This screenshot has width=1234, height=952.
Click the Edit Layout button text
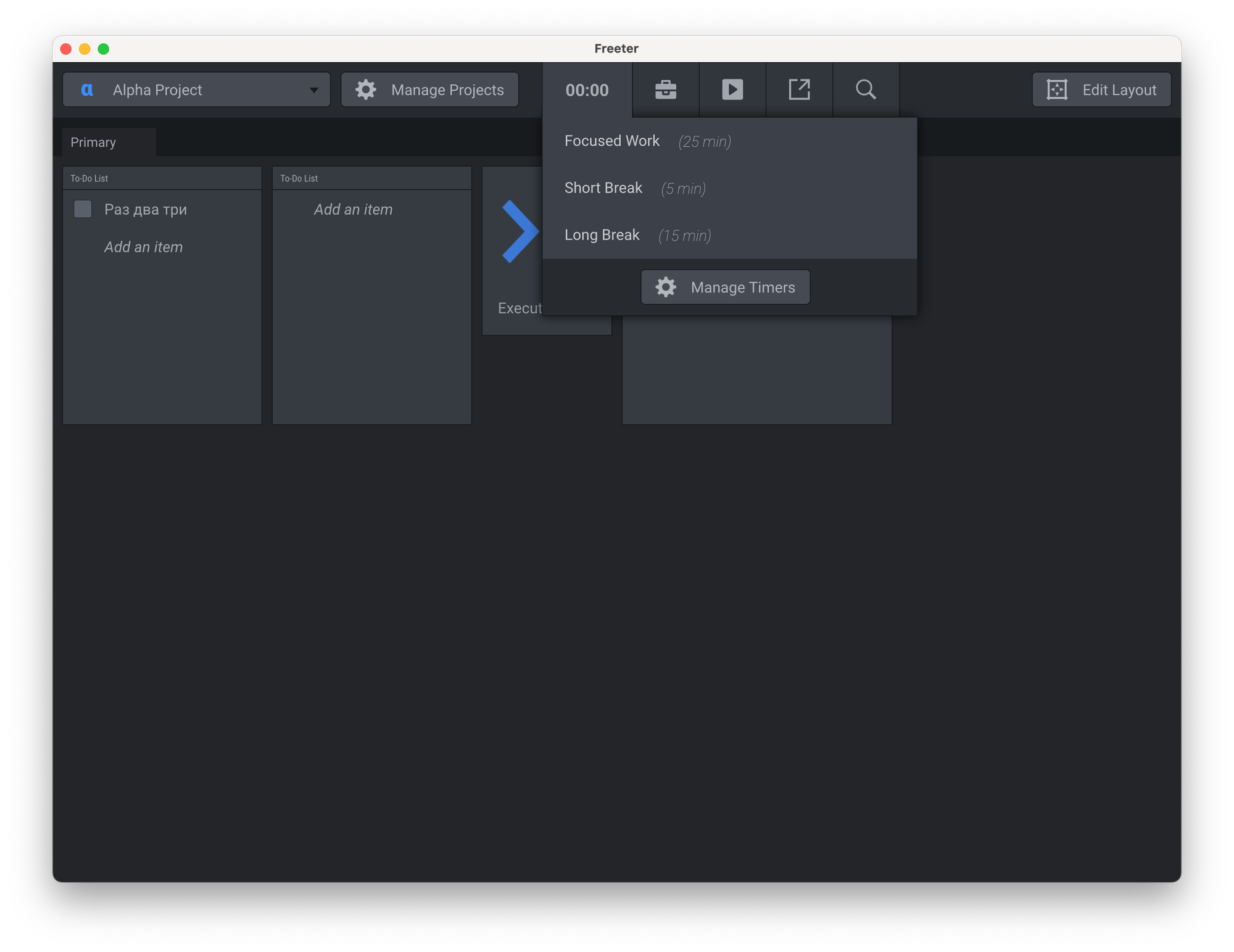click(1119, 90)
